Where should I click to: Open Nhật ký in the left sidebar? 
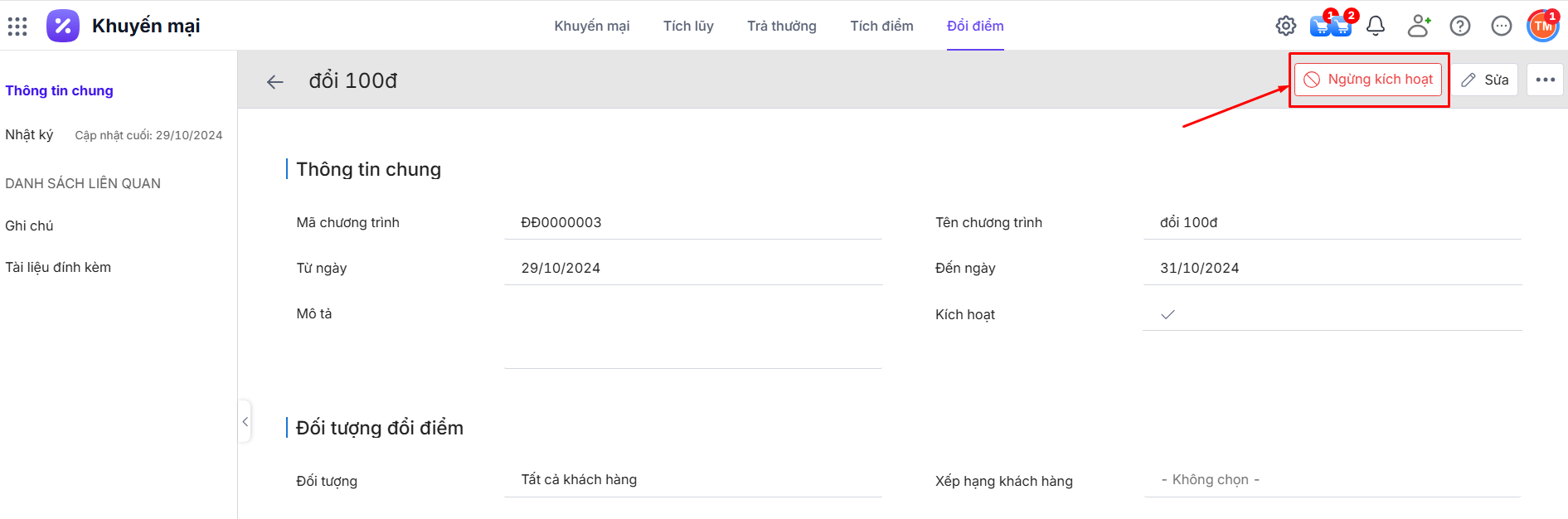coord(29,134)
